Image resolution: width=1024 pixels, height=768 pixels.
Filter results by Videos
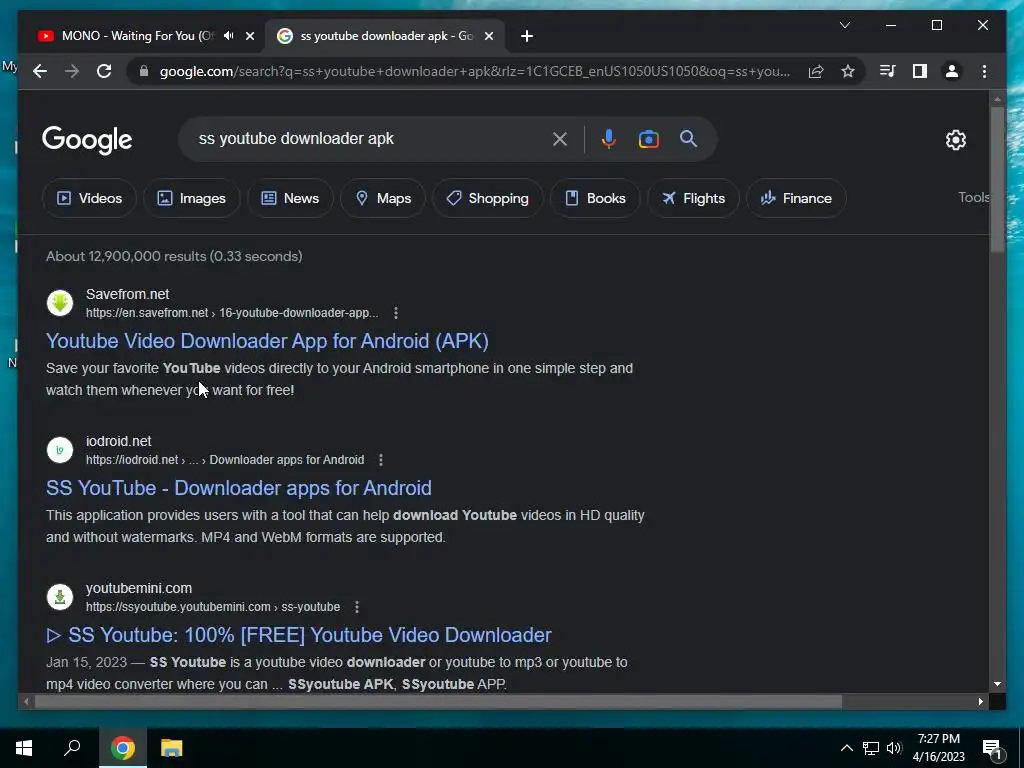click(x=89, y=198)
